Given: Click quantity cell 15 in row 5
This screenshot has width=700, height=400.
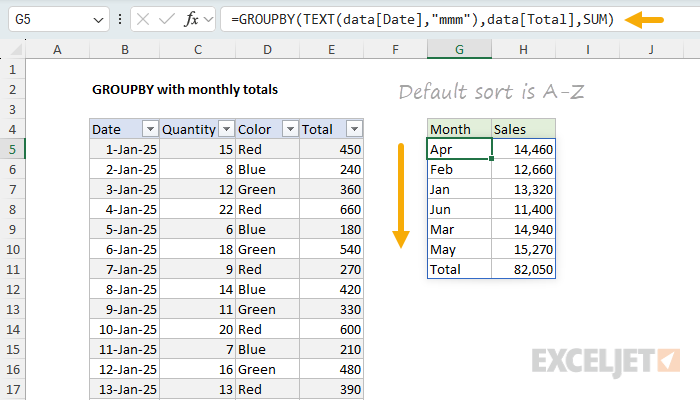Looking at the screenshot, I should pyautogui.click(x=198, y=149).
